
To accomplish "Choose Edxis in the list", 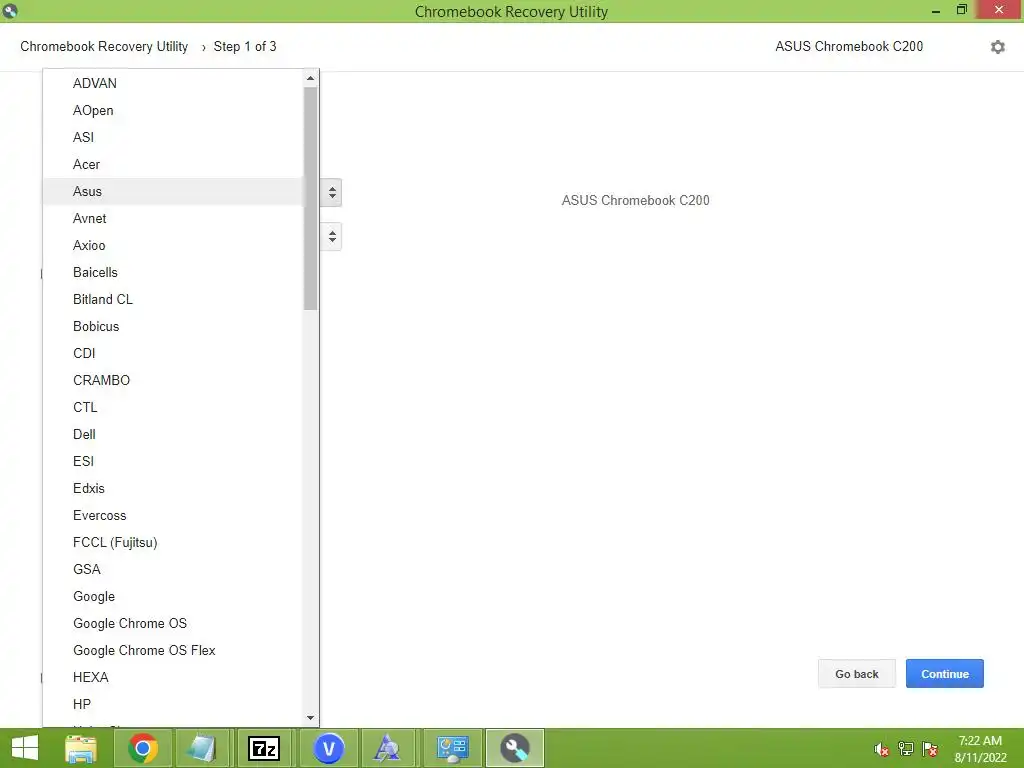I will tap(173, 488).
